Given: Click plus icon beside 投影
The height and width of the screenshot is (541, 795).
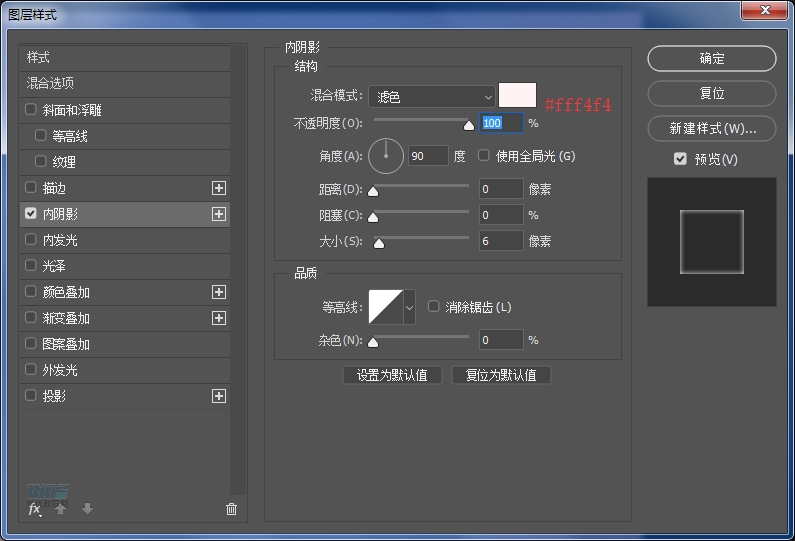Looking at the screenshot, I should (x=219, y=396).
